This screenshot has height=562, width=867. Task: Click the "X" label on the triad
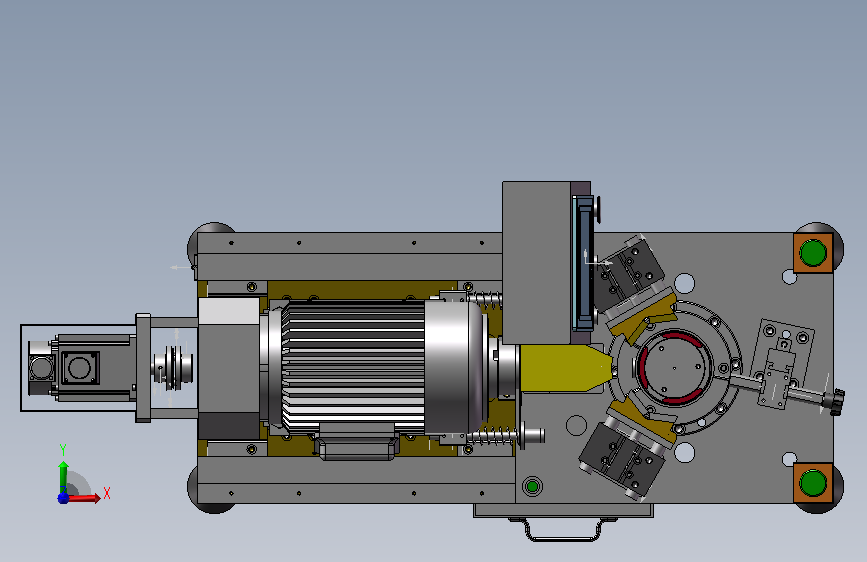click(x=107, y=493)
